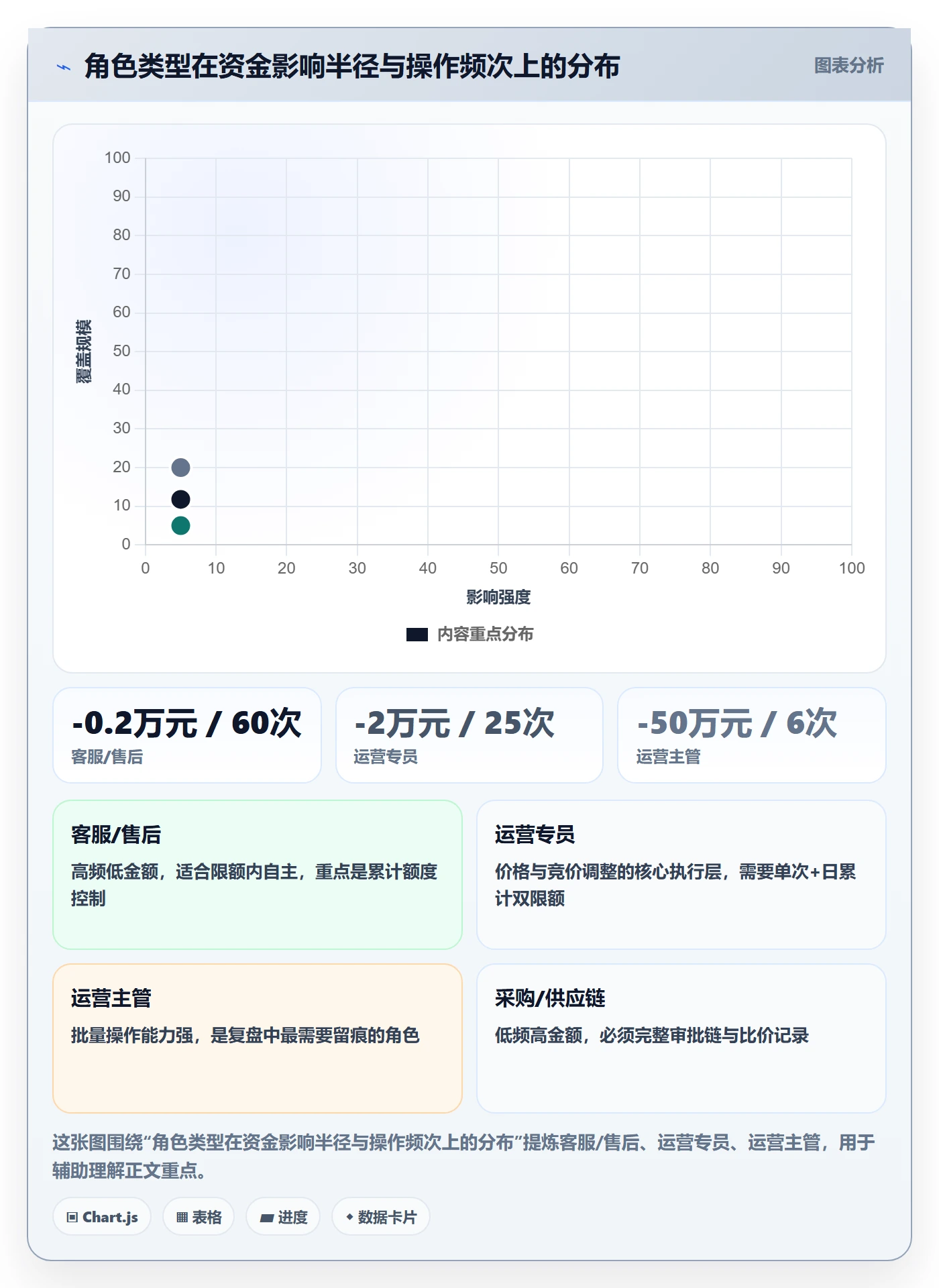Image resolution: width=939 pixels, height=1288 pixels.
Task: Click the text 价格与竞价调整的核心执行层
Action: coord(608,871)
